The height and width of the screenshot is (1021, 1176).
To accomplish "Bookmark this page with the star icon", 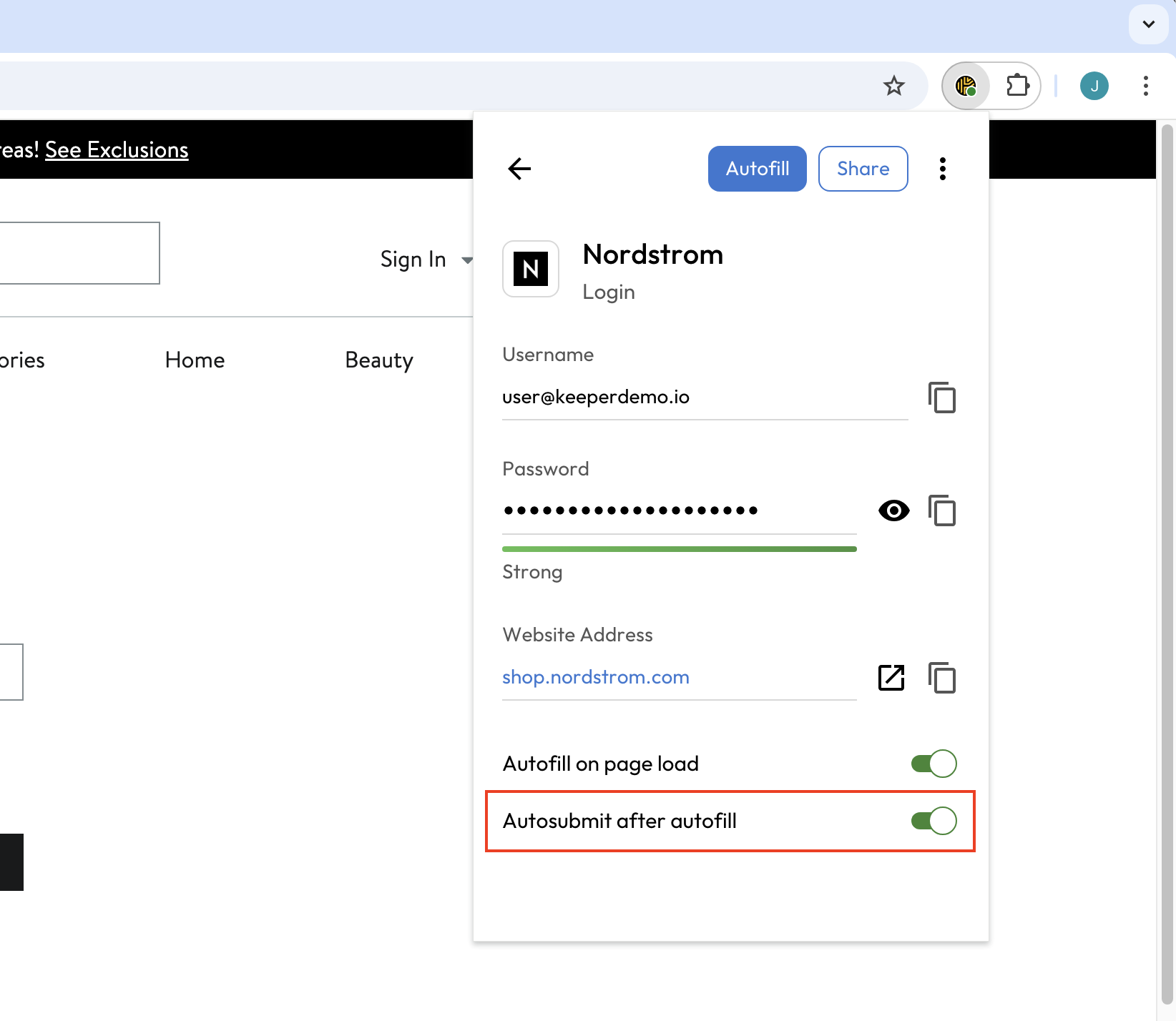I will coord(893,86).
